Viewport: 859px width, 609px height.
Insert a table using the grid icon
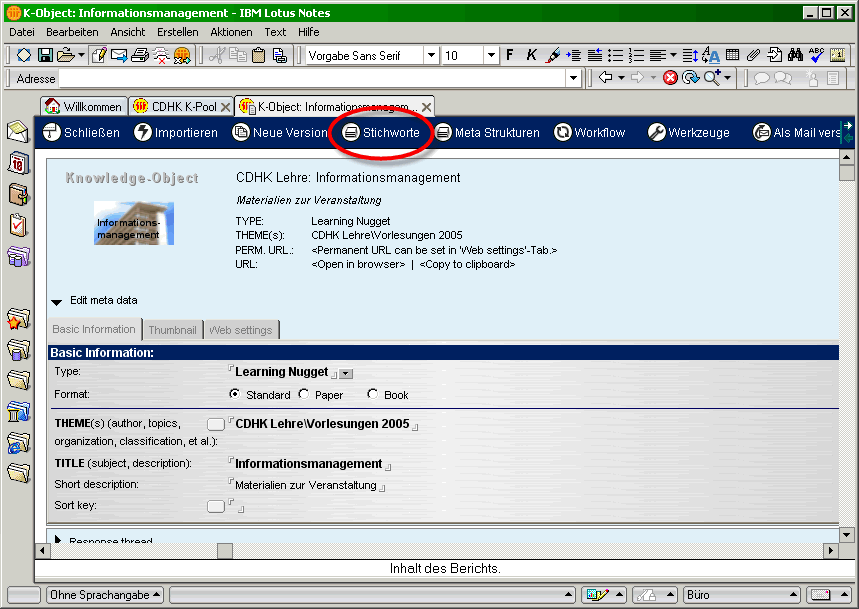pos(732,55)
